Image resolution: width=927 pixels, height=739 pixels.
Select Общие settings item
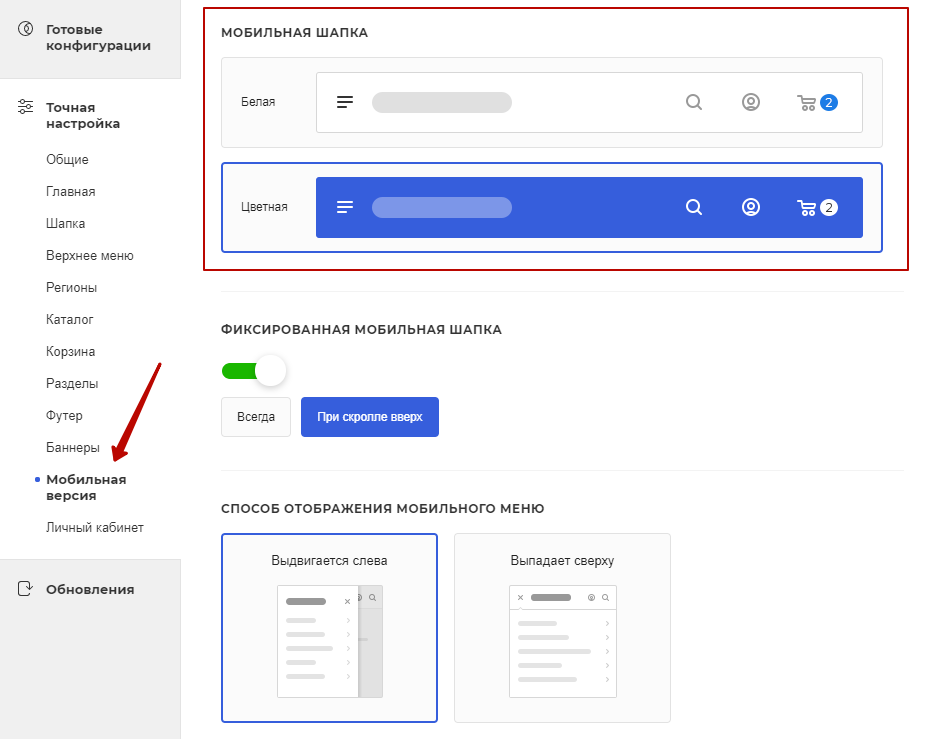(x=67, y=160)
